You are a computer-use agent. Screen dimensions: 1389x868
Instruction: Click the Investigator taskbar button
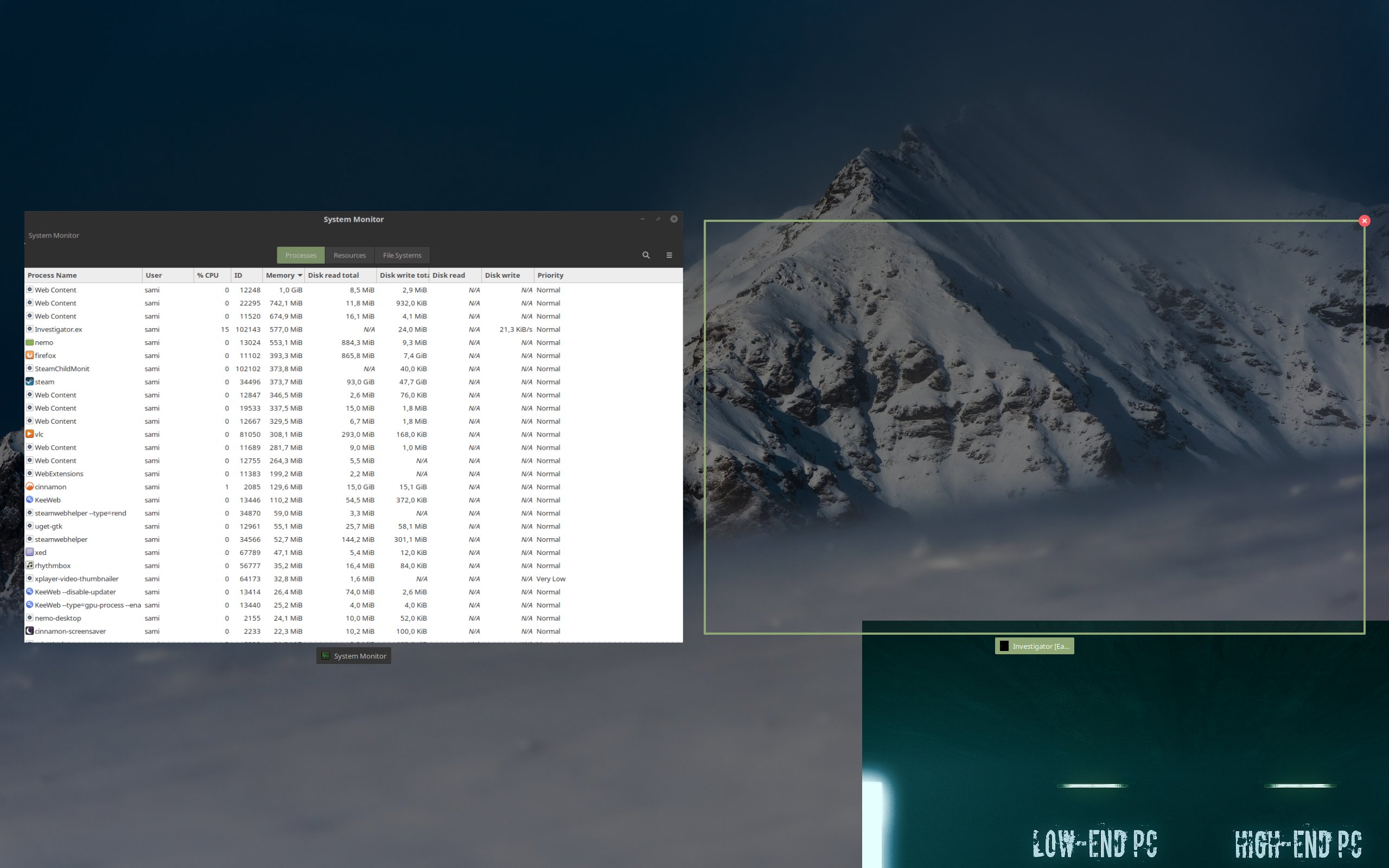pos(1034,646)
